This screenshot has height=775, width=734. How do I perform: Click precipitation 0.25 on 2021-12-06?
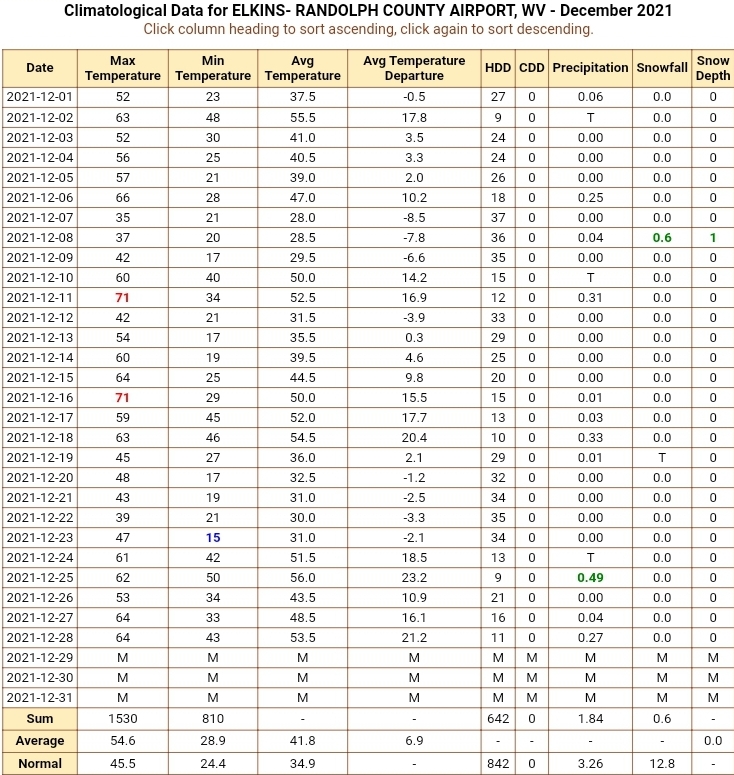[x=590, y=198]
